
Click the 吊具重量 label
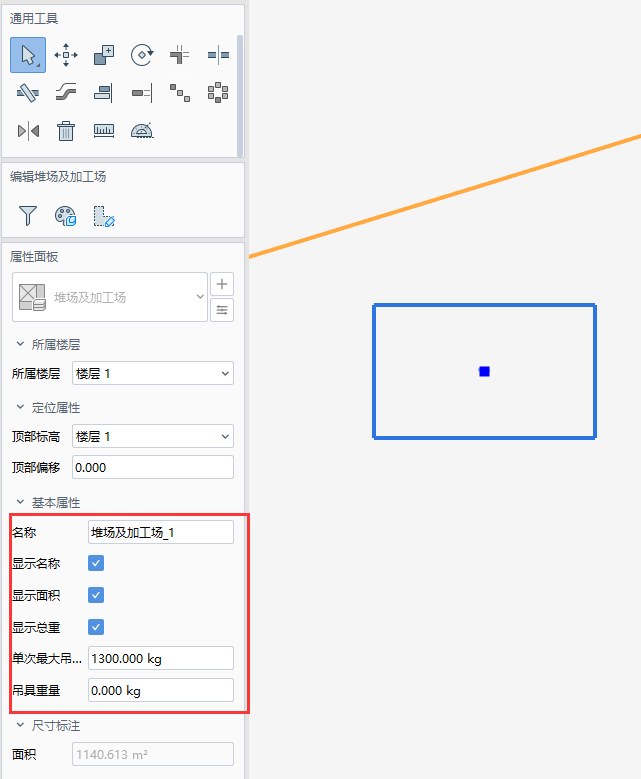click(36, 691)
